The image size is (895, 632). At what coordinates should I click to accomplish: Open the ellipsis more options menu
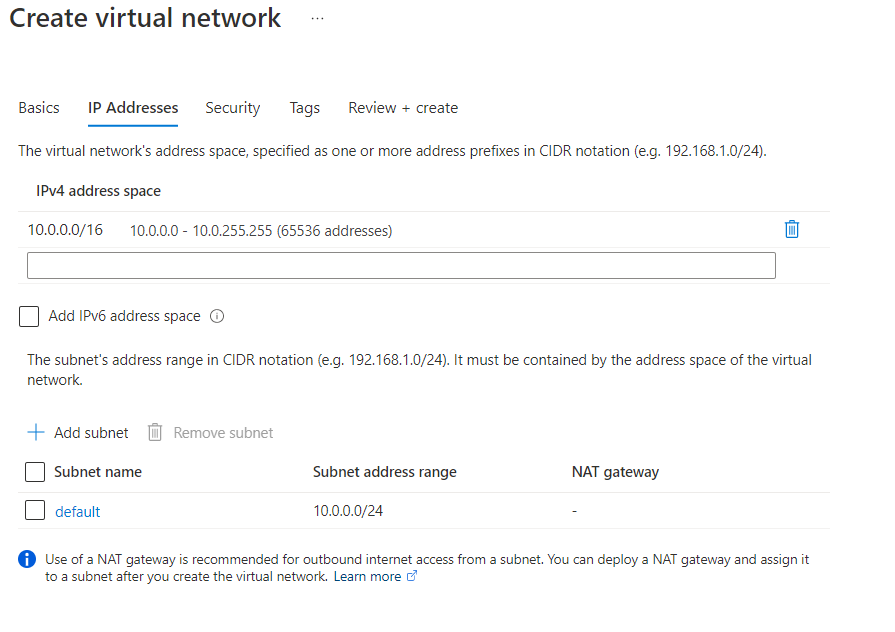pyautogui.click(x=317, y=19)
